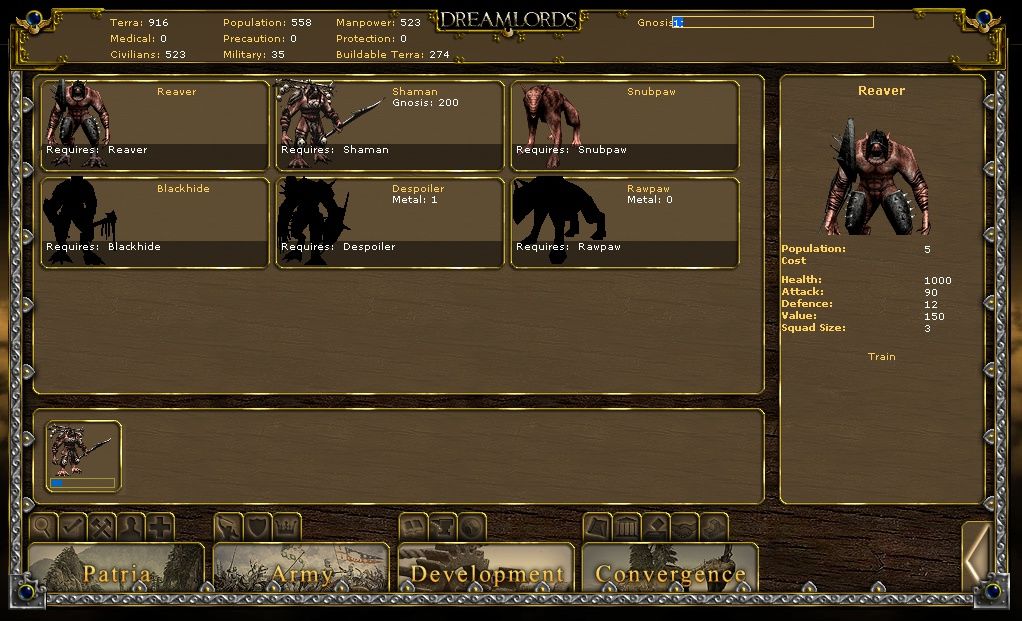Screen dimensions: 1022x621
Task: Click the "Protection: 0" stat
Action: point(371,38)
